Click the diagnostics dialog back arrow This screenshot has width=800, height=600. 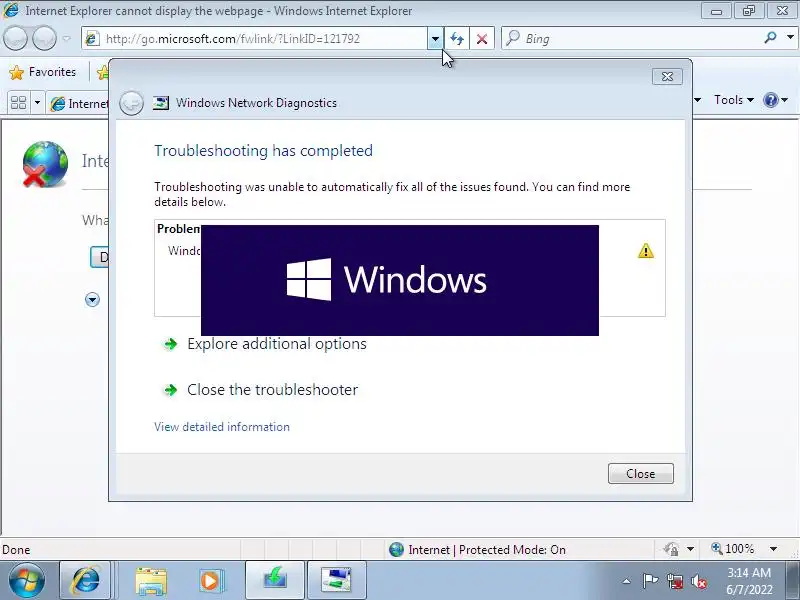coord(131,103)
